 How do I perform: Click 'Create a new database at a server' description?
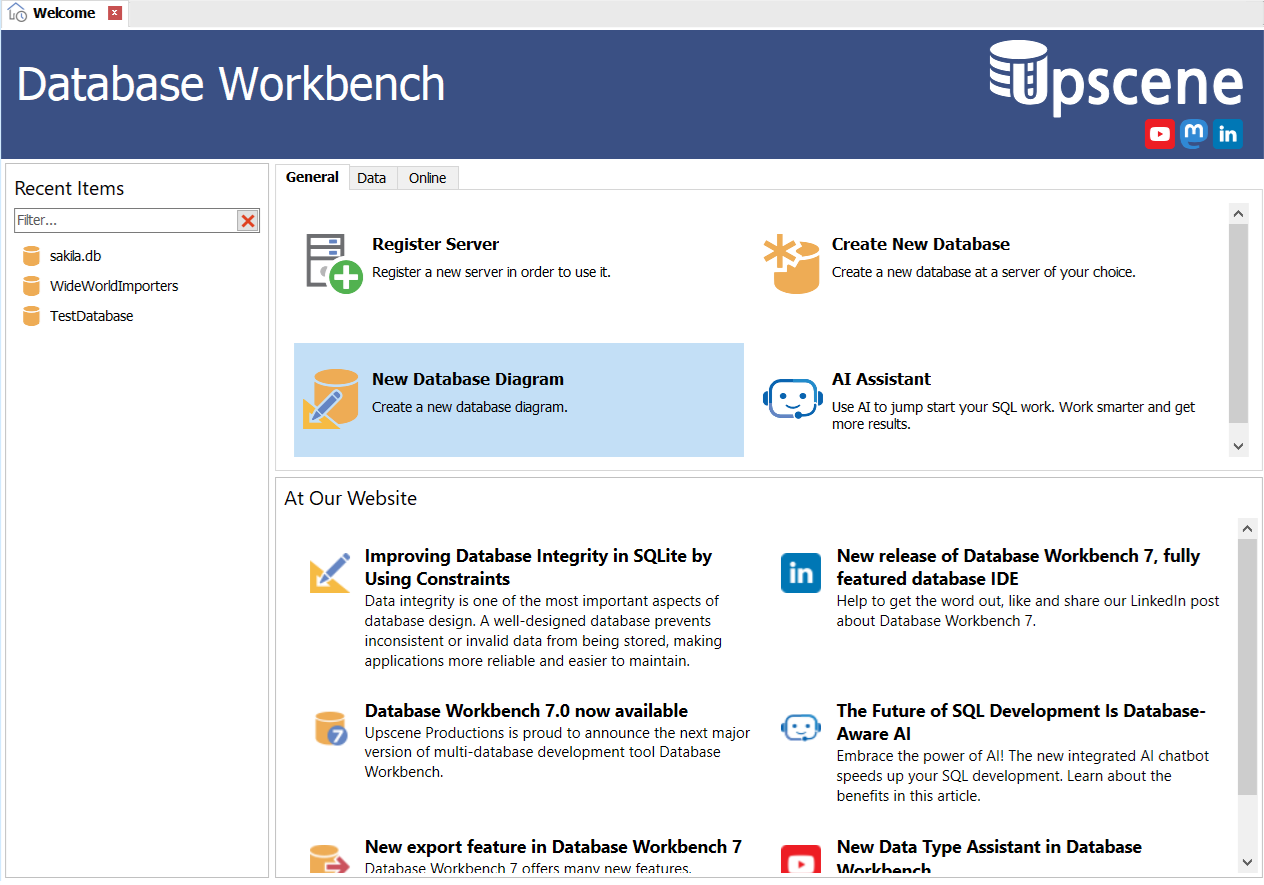pyautogui.click(x=983, y=272)
